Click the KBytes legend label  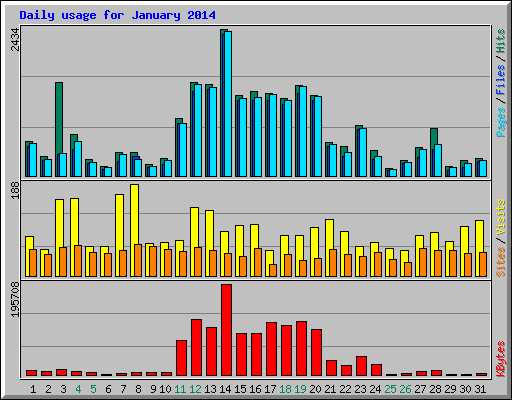[501, 359]
